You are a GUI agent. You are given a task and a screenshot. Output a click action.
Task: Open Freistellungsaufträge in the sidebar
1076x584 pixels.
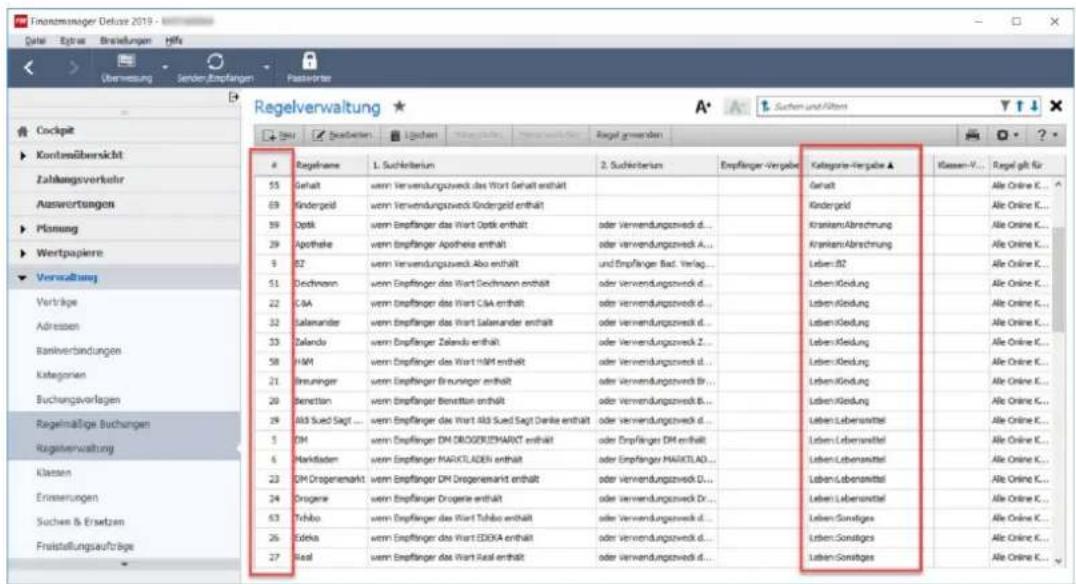tap(85, 547)
